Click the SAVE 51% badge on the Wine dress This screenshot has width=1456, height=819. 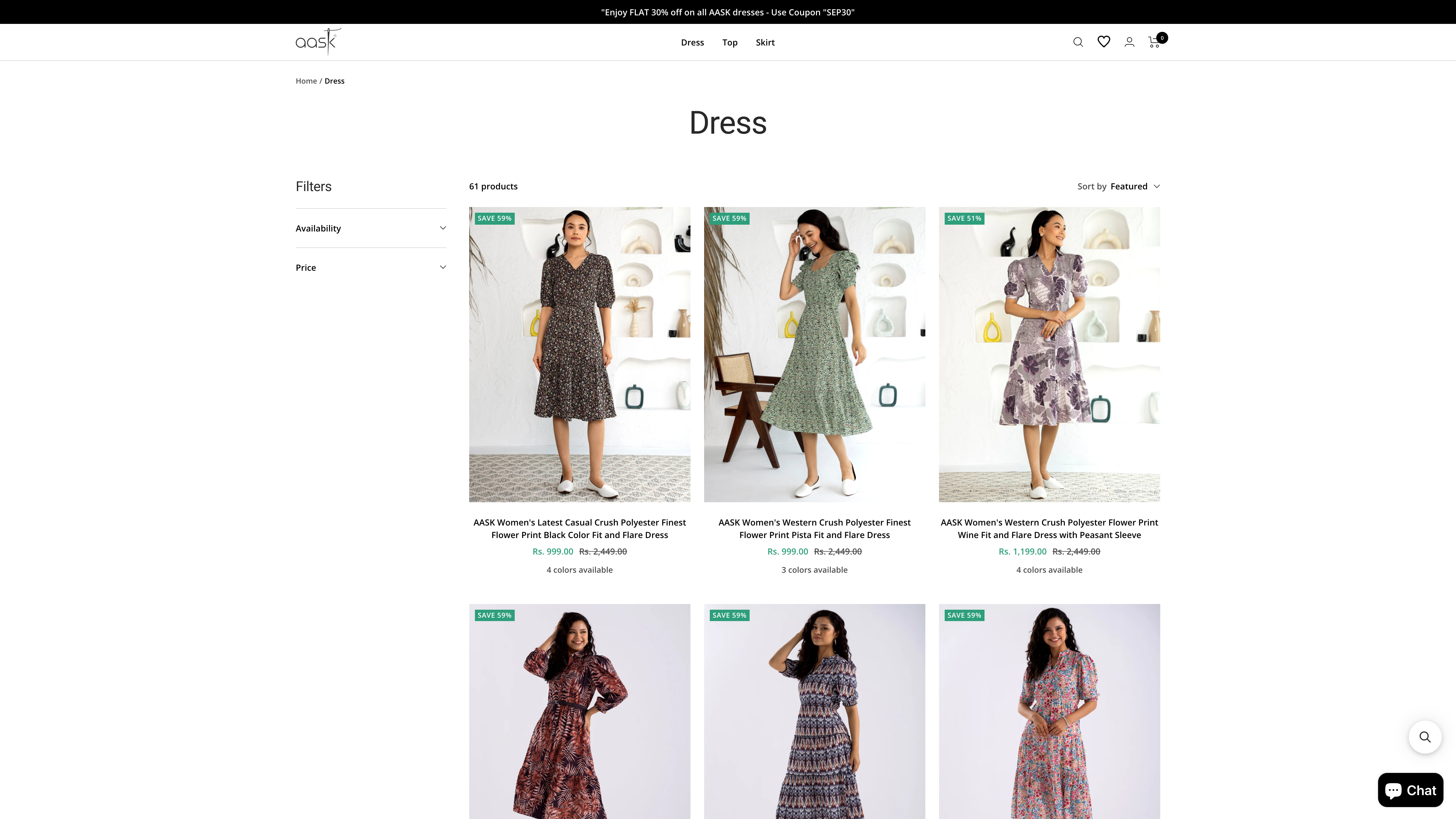pos(964,218)
